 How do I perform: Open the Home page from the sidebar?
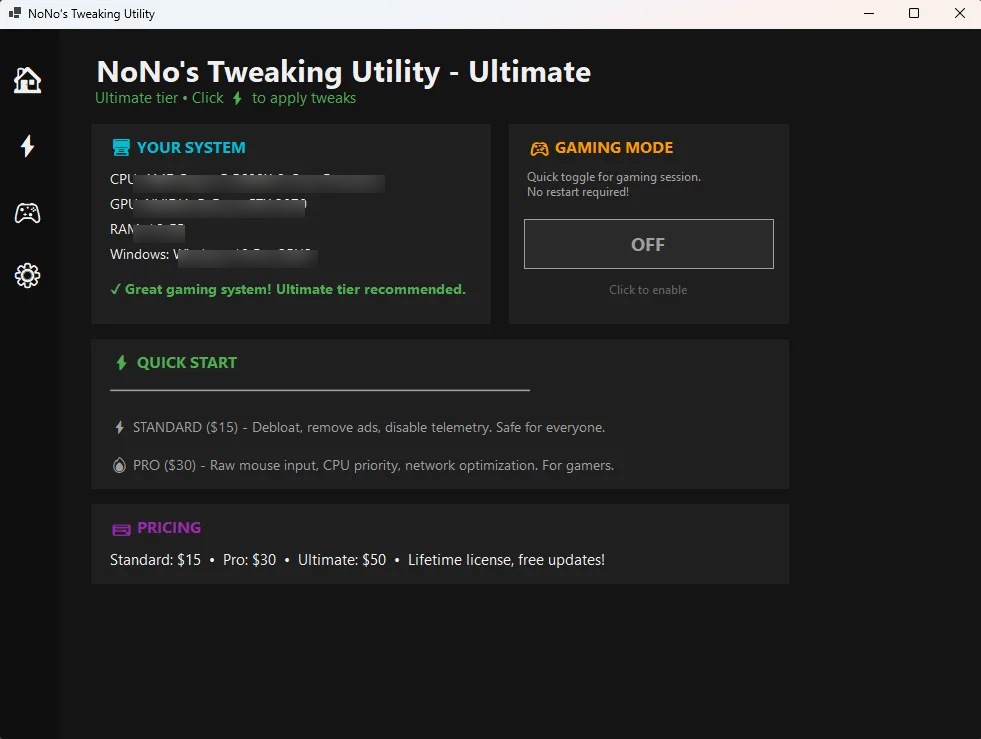point(27,80)
